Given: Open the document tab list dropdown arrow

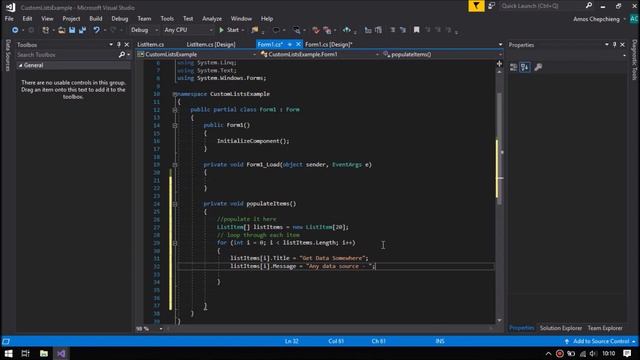Looking at the screenshot, I should pyautogui.click(x=500, y=44).
